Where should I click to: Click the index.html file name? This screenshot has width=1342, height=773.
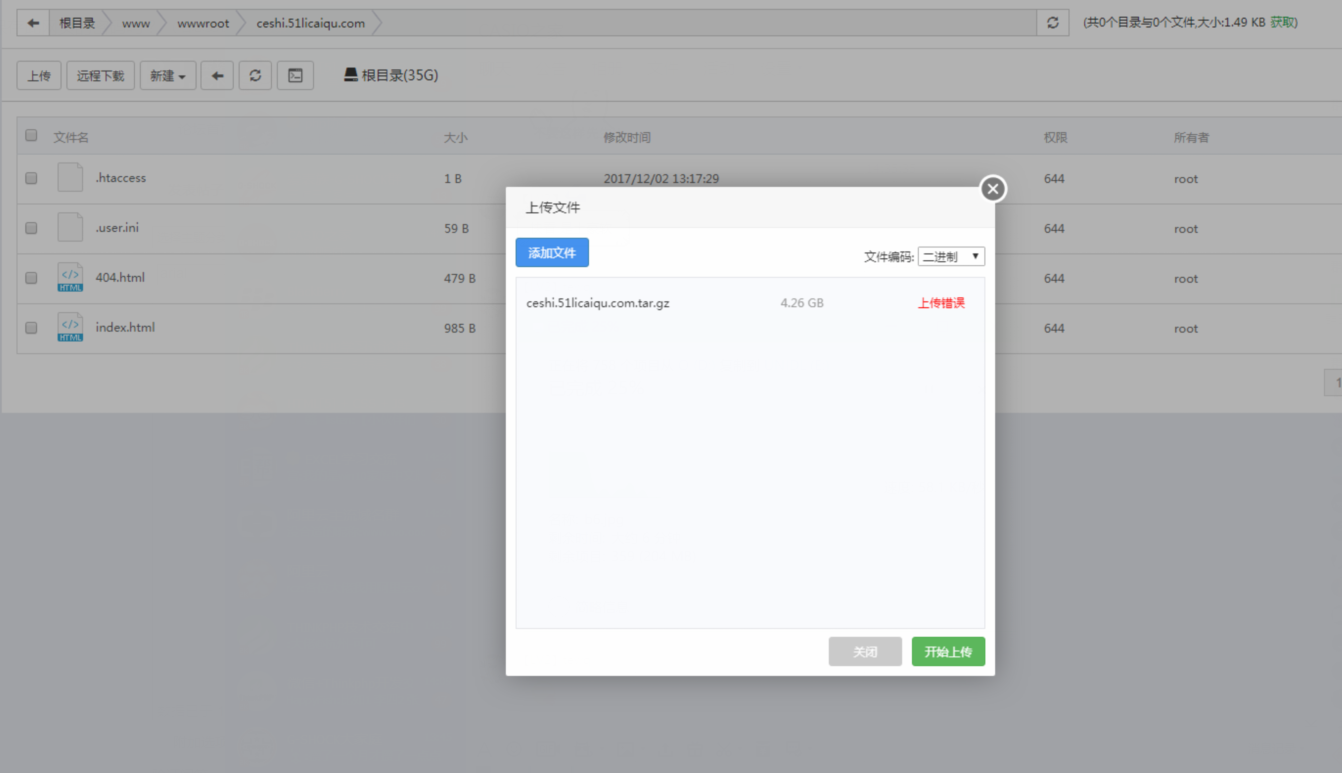click(125, 328)
